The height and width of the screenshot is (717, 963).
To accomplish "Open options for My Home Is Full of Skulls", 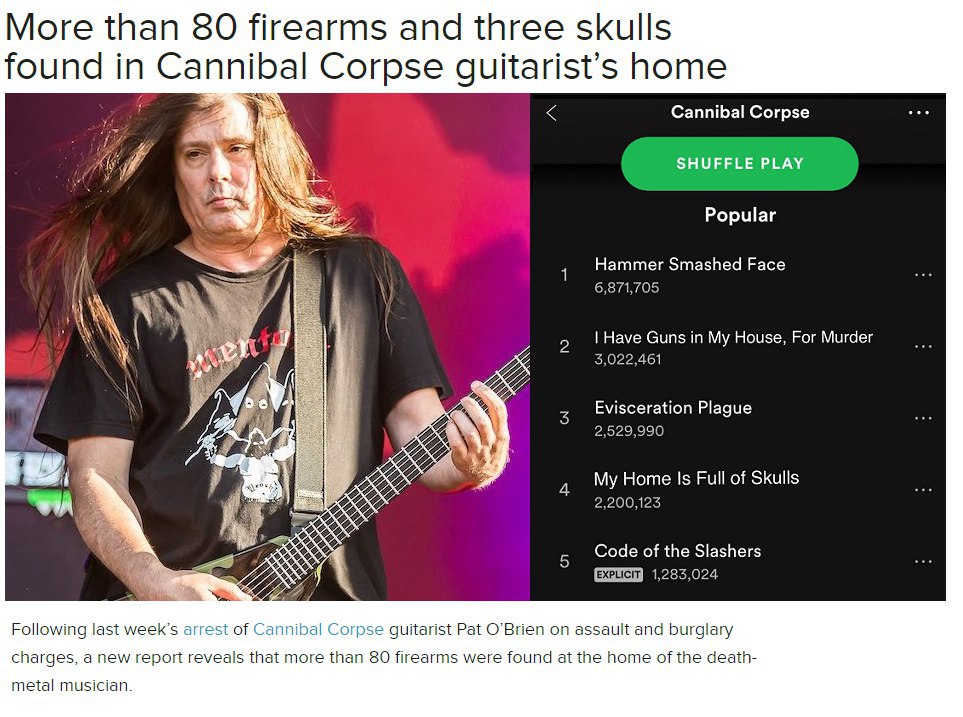I will [x=923, y=490].
